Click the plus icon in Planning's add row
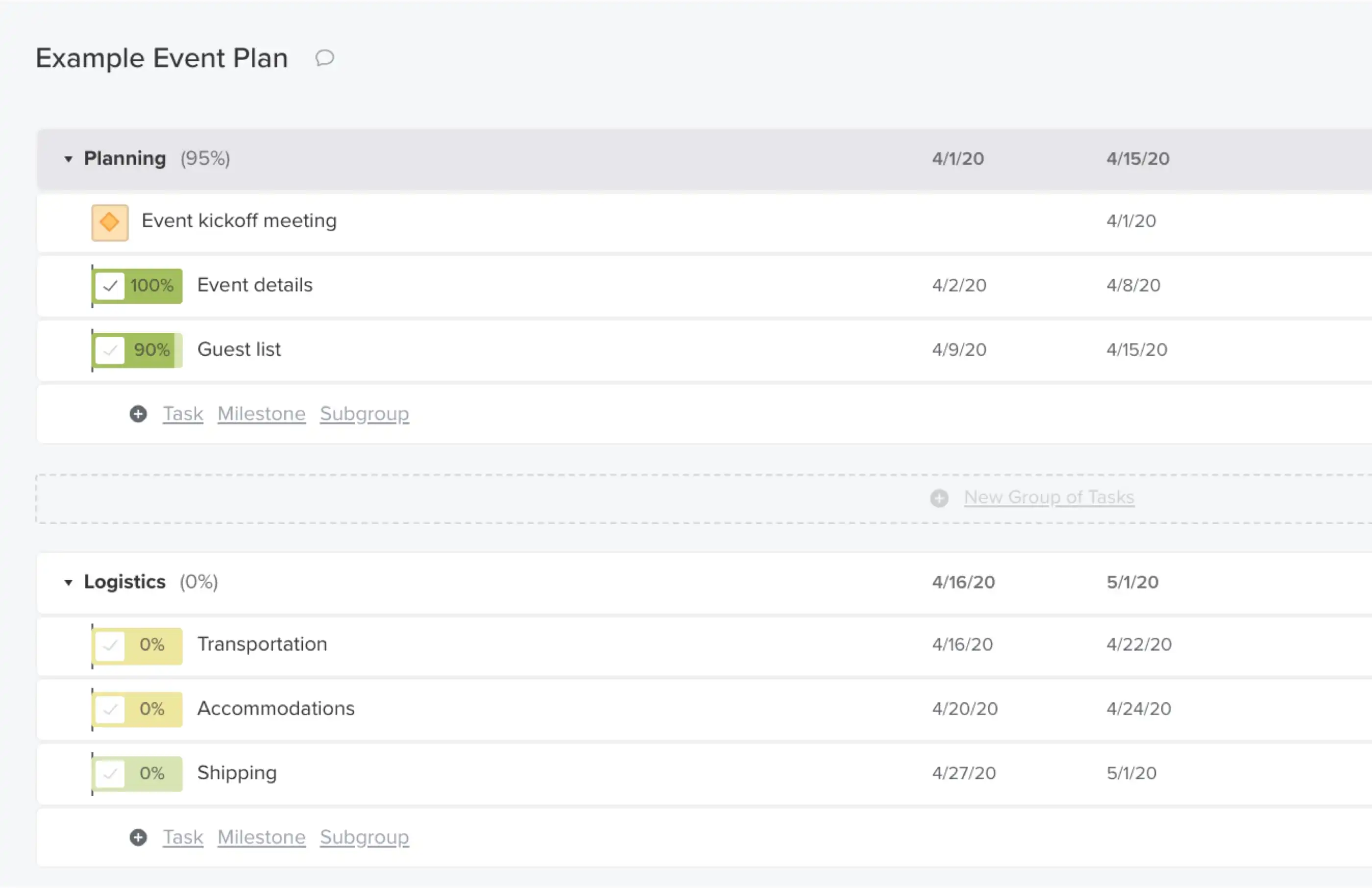 pos(138,414)
